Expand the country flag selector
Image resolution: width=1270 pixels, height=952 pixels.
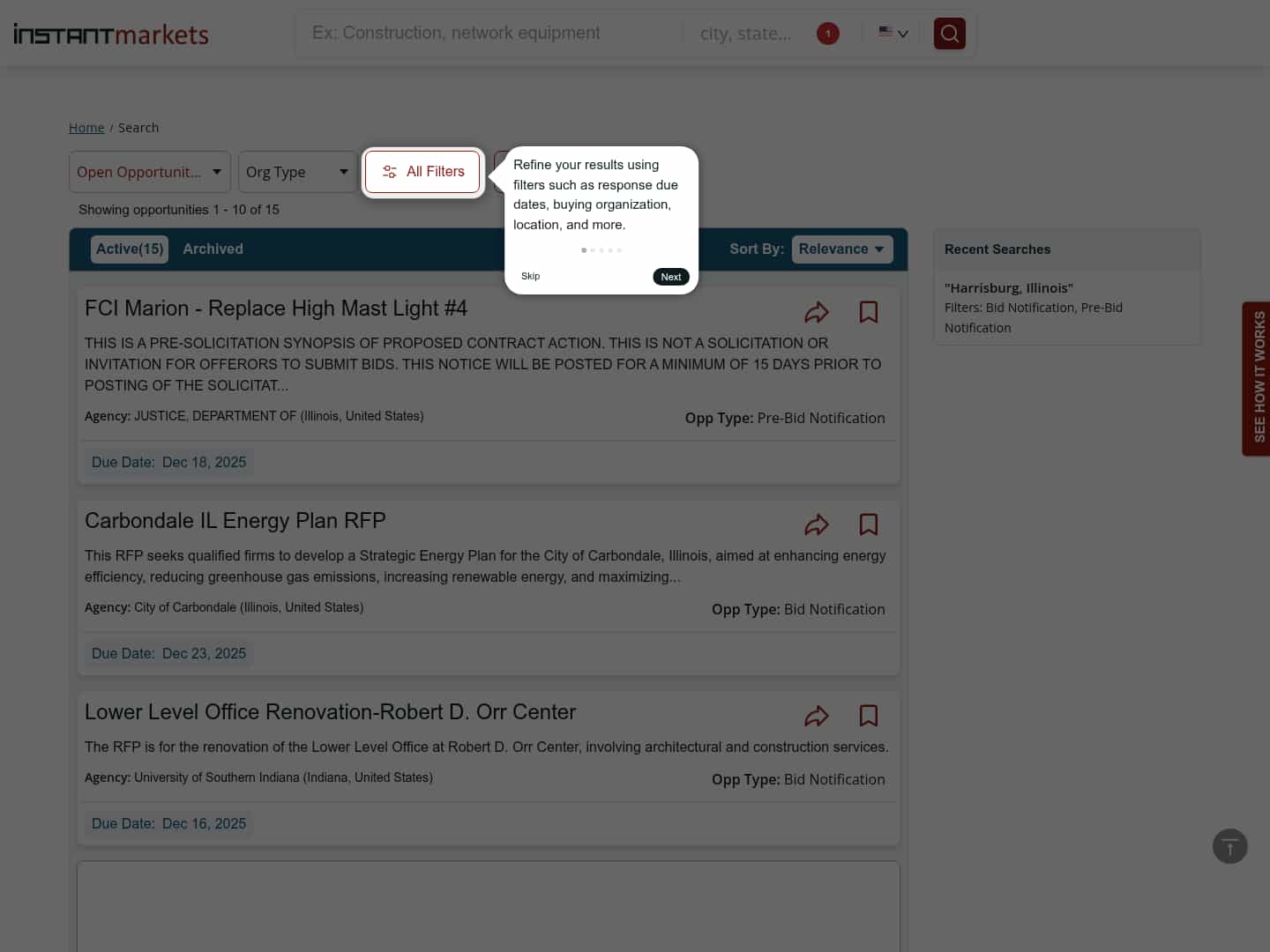tap(892, 33)
